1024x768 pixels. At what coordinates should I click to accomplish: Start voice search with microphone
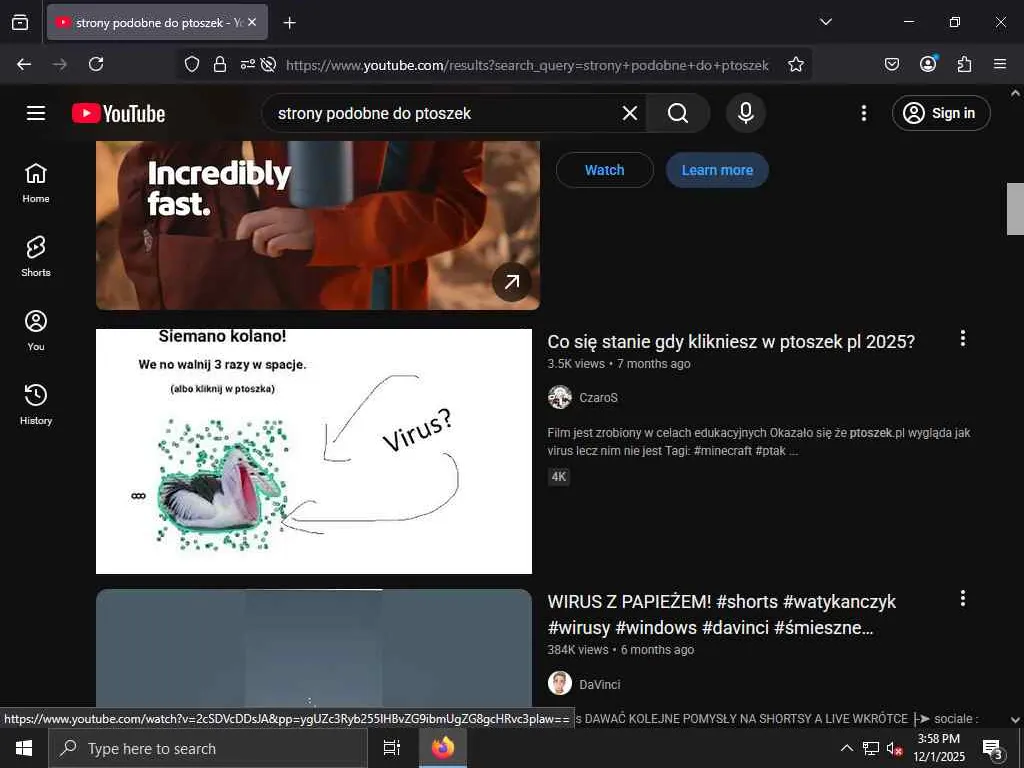(x=746, y=113)
